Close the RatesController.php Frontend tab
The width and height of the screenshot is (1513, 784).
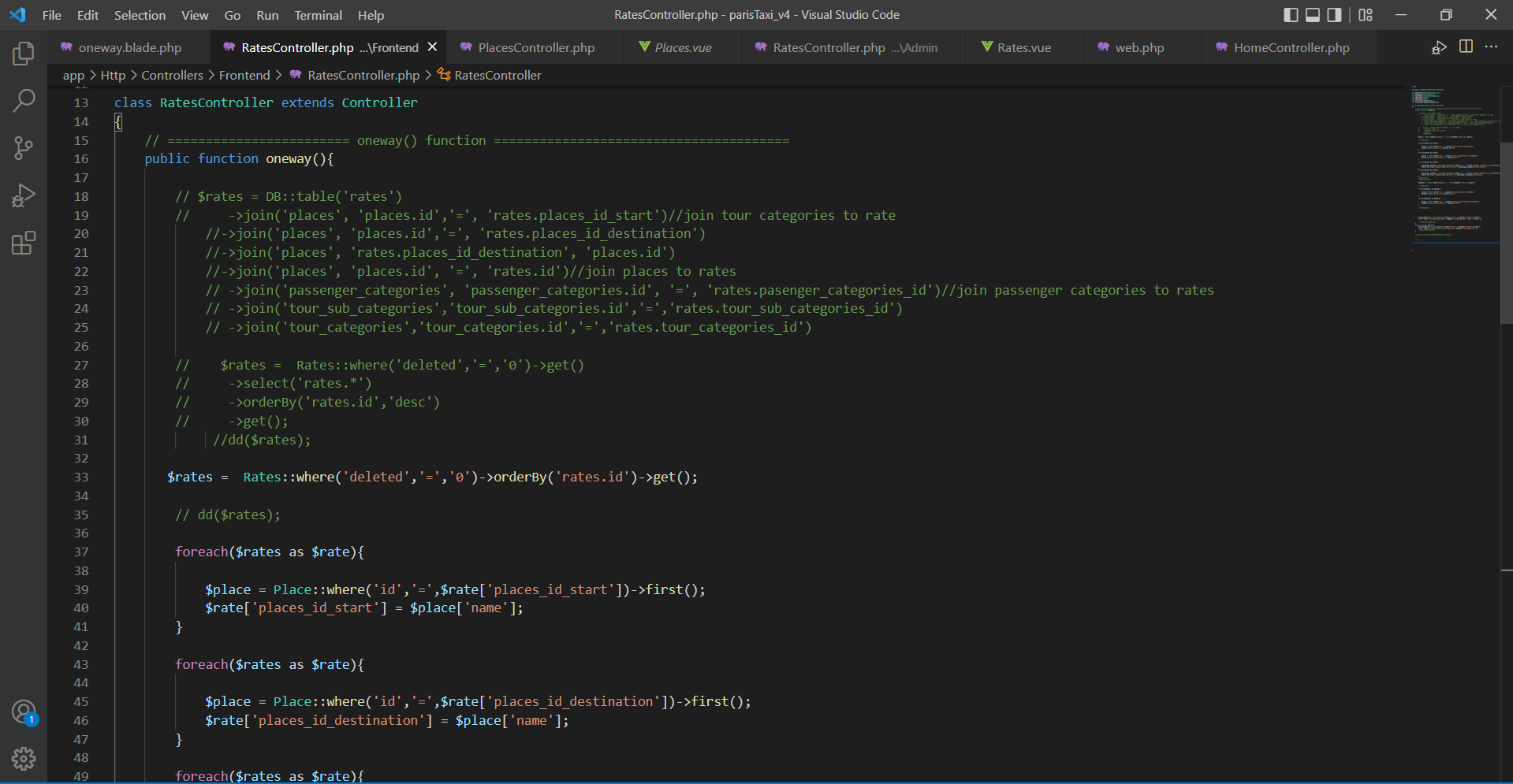432,47
